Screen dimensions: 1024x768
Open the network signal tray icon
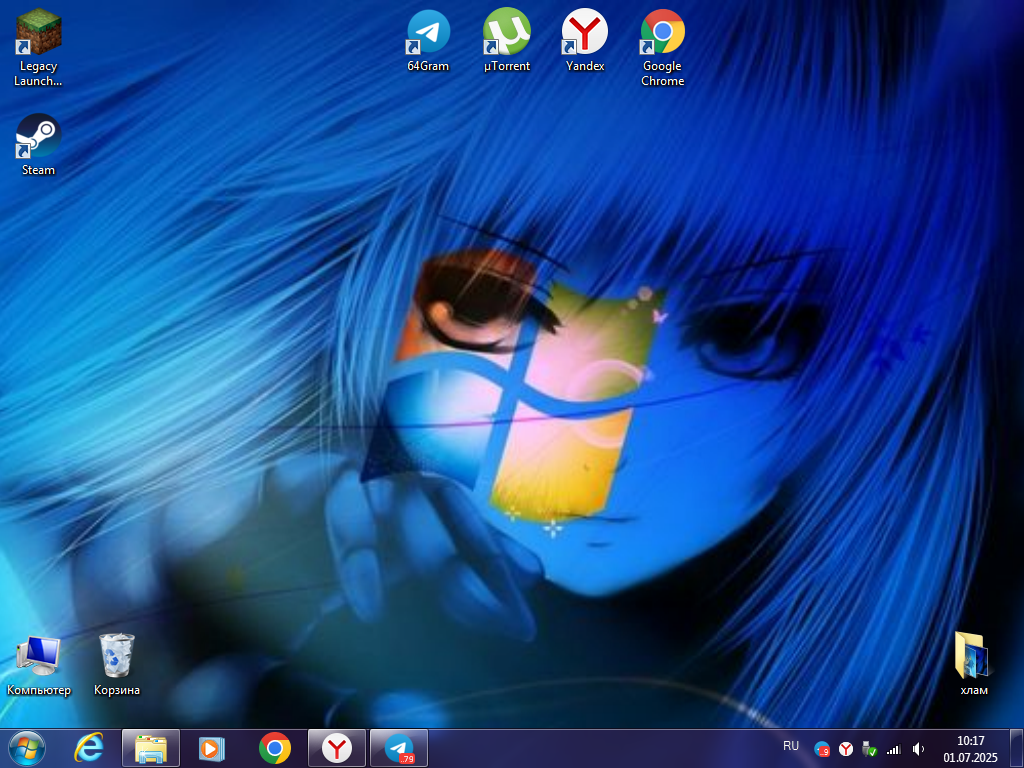pyautogui.click(x=893, y=750)
